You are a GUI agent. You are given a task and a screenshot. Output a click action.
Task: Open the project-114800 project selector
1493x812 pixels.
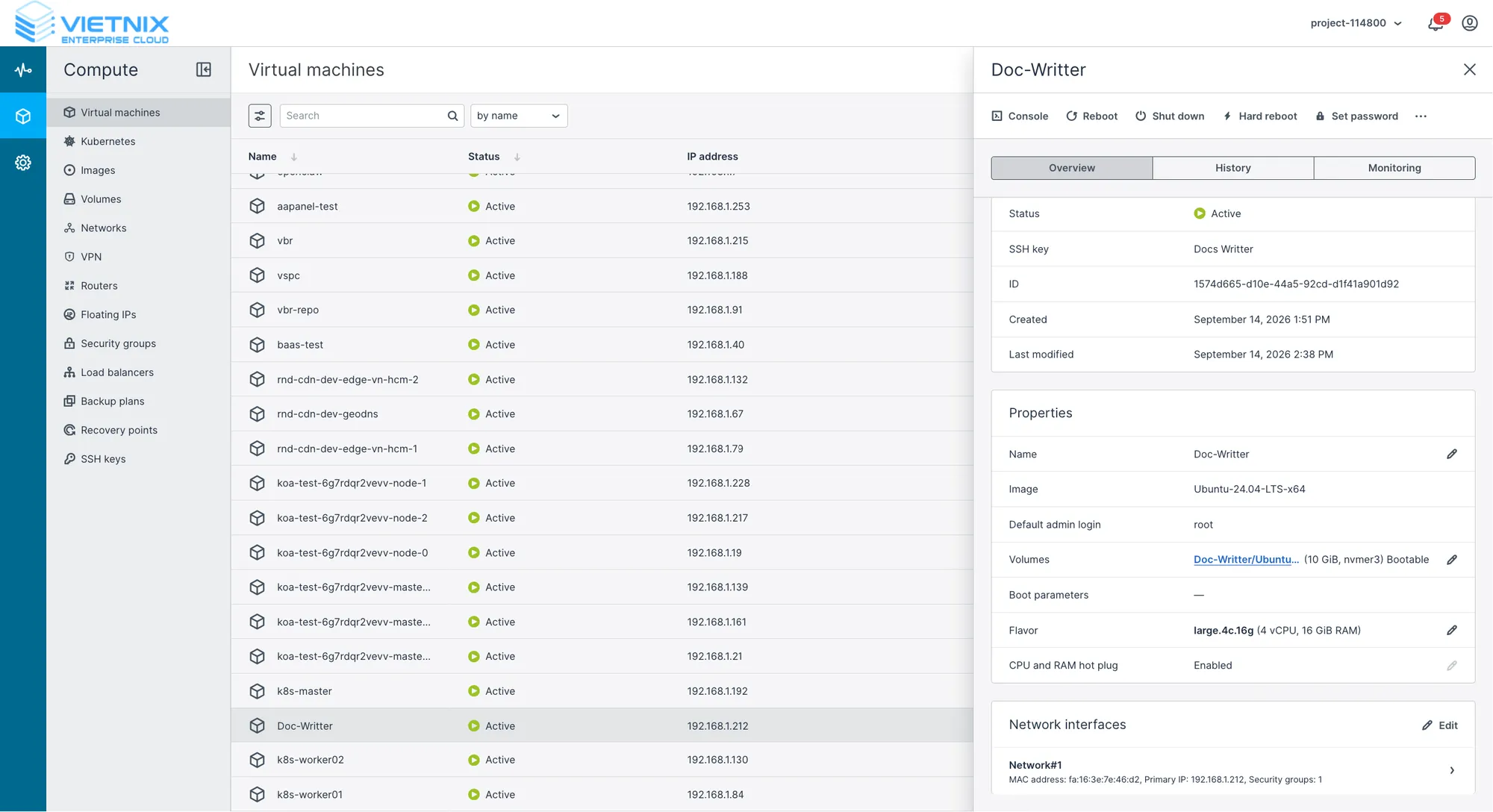coord(1356,23)
